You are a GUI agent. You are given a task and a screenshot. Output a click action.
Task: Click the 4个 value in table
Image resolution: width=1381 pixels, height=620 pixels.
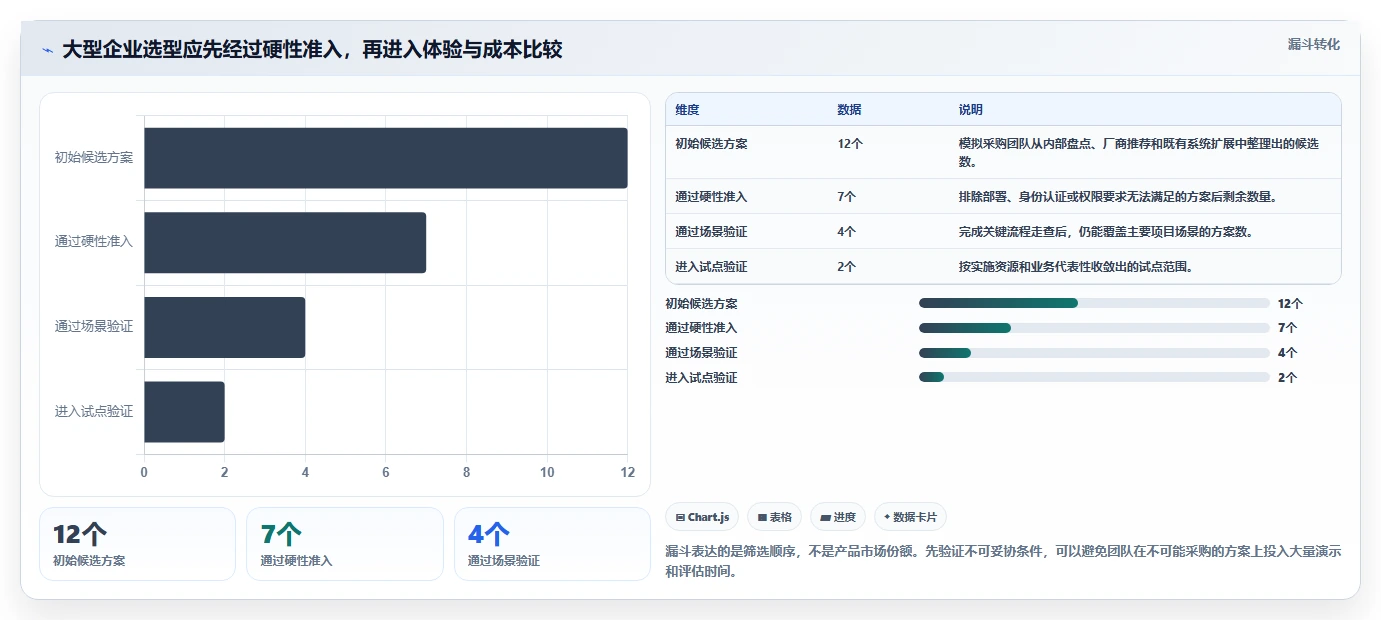(x=847, y=232)
